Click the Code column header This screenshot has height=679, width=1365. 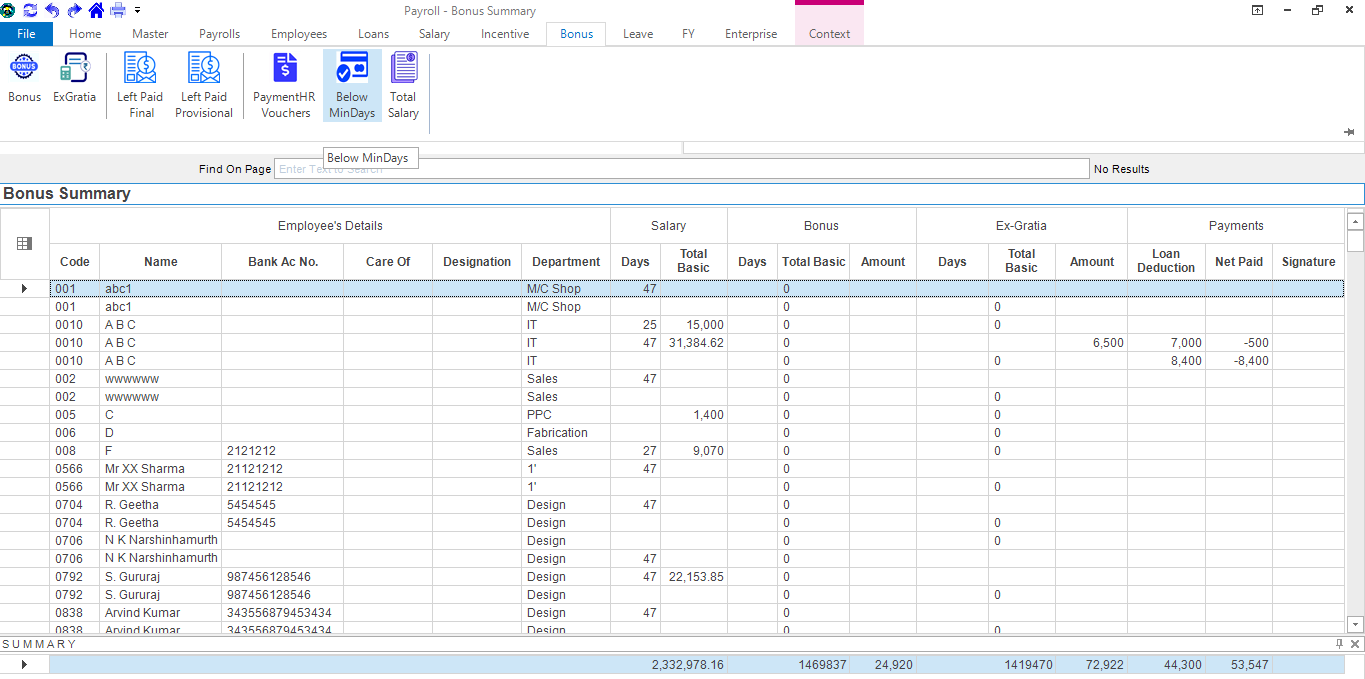75,262
